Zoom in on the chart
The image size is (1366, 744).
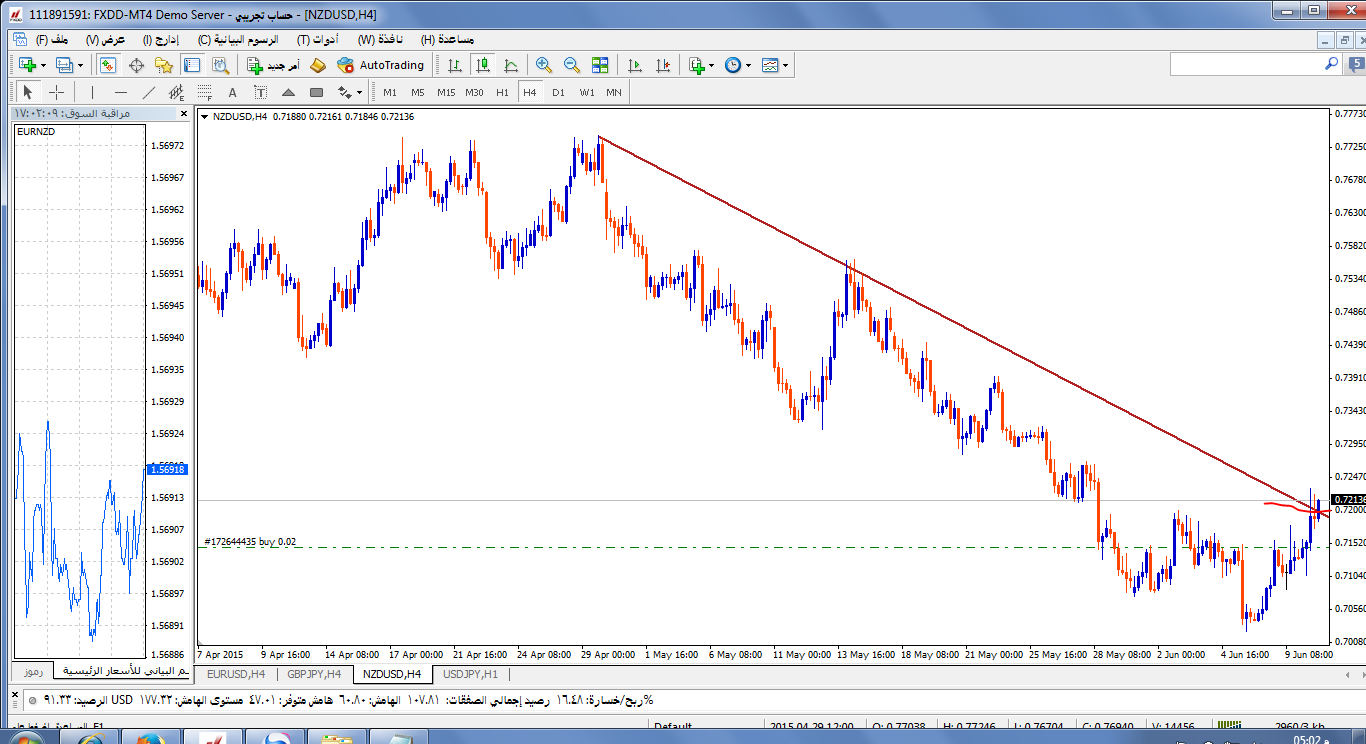point(544,65)
